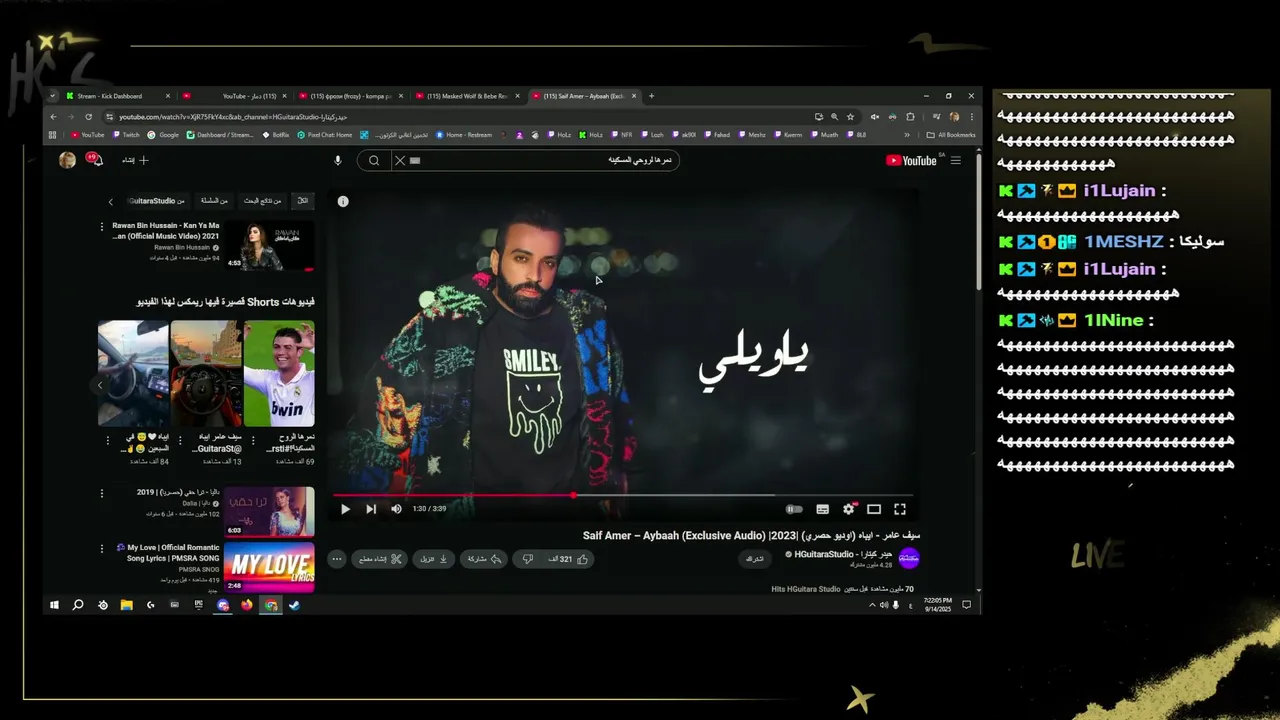The height and width of the screenshot is (720, 1280).
Task: Switch to the Kick Dashboard tab
Action: 118,96
